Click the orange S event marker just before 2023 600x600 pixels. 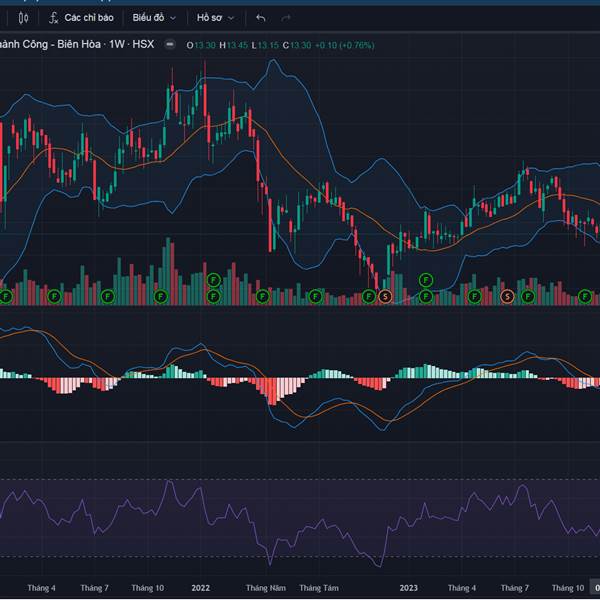pyautogui.click(x=384, y=296)
